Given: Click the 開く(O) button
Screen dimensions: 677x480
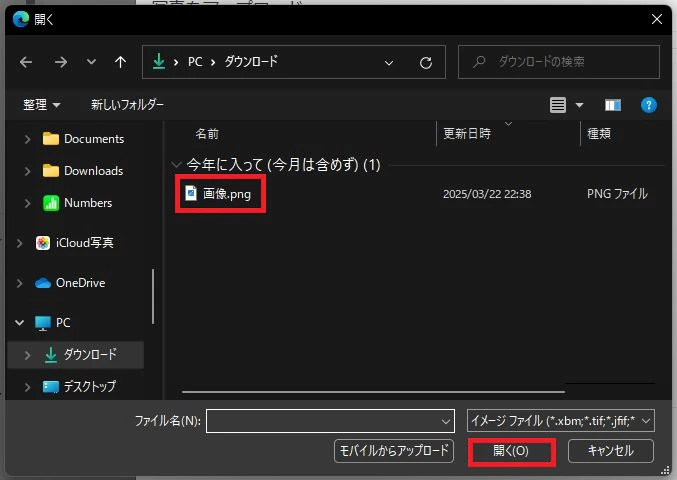Looking at the screenshot, I should point(511,451).
